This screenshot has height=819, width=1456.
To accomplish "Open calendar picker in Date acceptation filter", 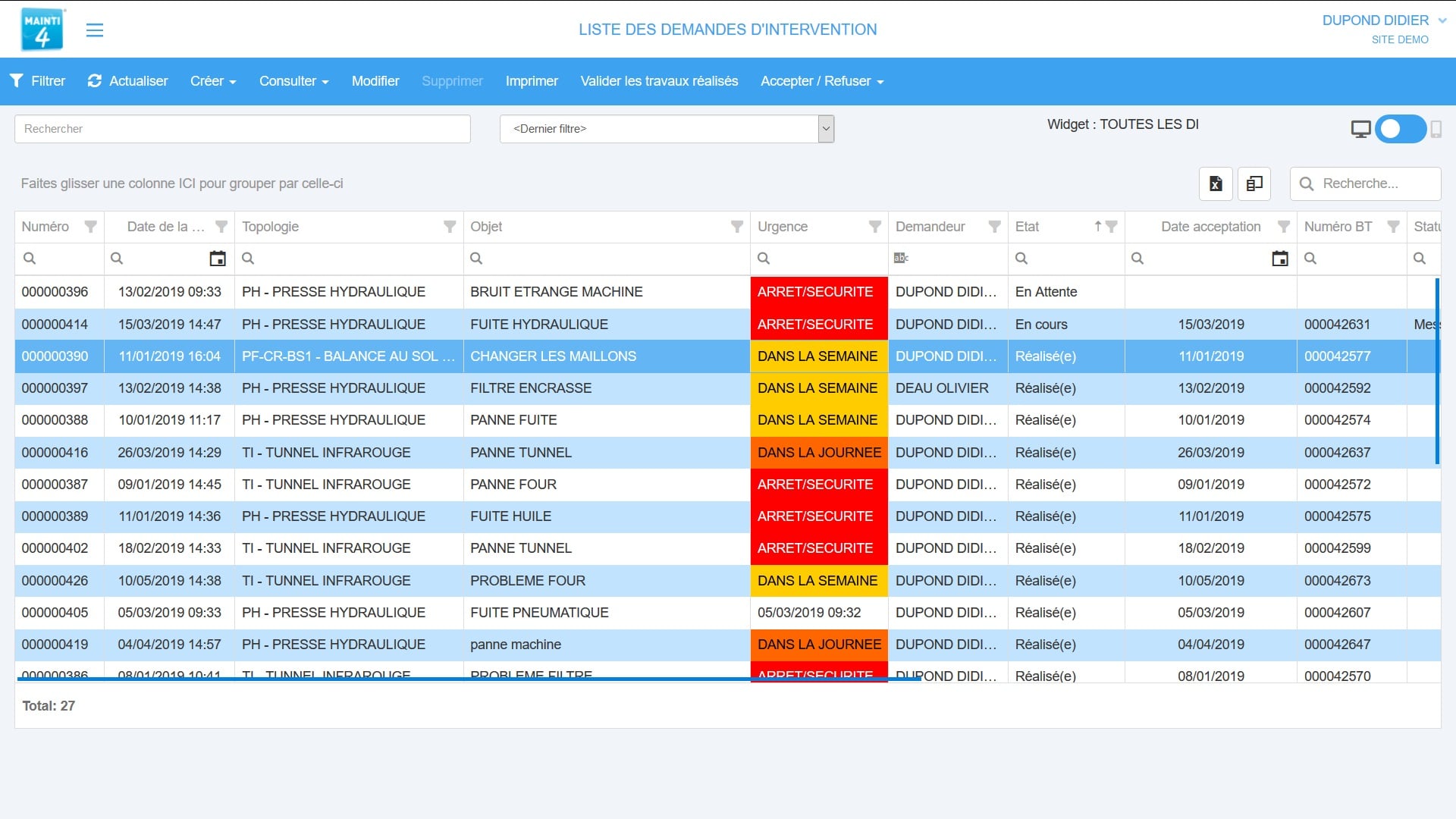I will click(1280, 259).
